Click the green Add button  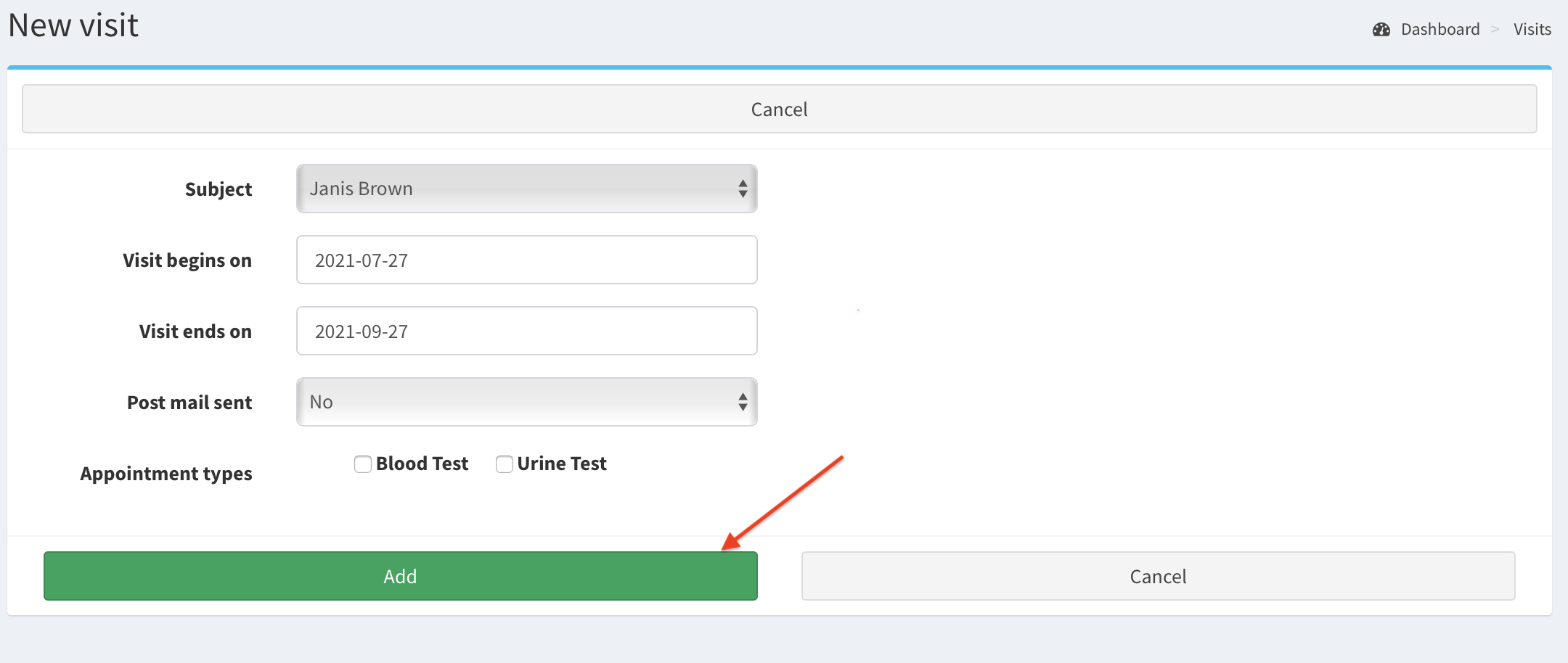point(400,576)
